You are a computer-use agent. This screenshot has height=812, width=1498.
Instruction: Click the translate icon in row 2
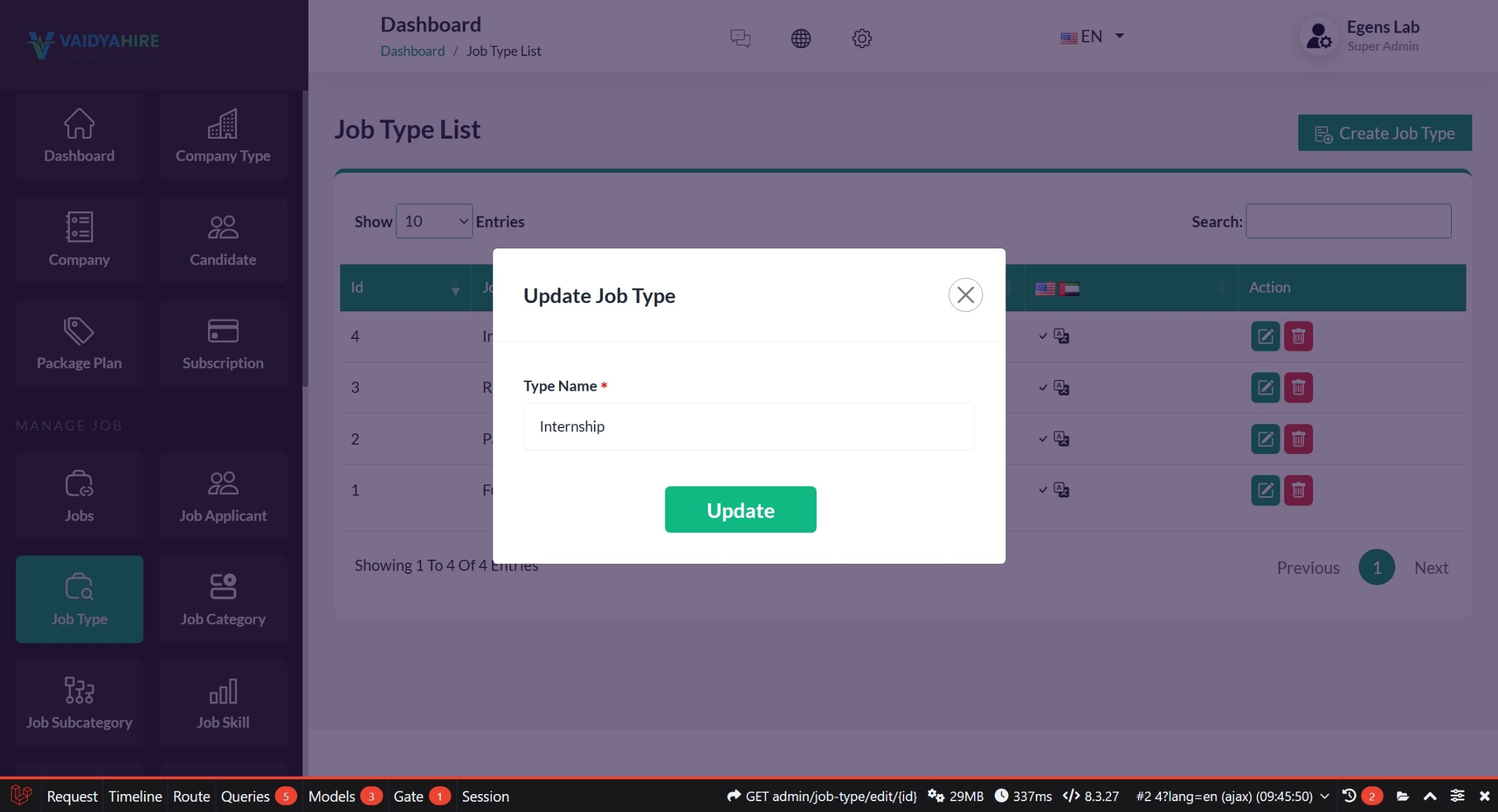coord(1061,439)
